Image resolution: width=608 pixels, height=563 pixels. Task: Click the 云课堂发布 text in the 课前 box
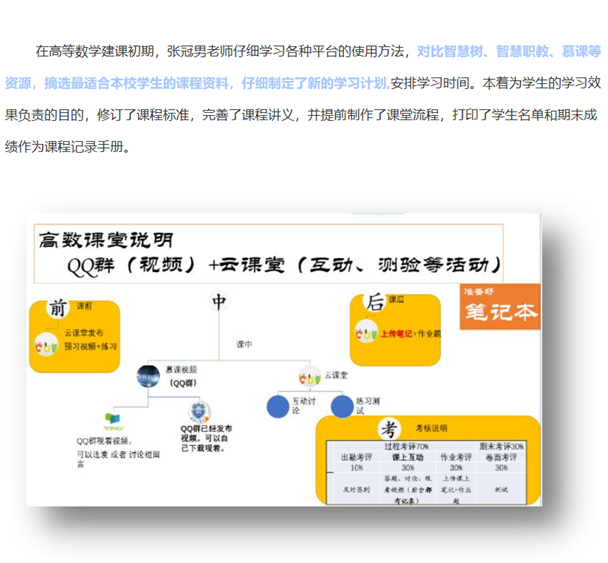[x=84, y=333]
